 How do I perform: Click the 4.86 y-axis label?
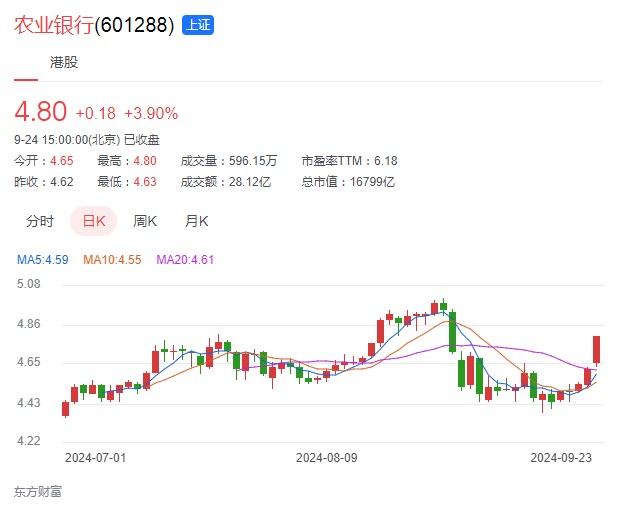pyautogui.click(x=29, y=324)
